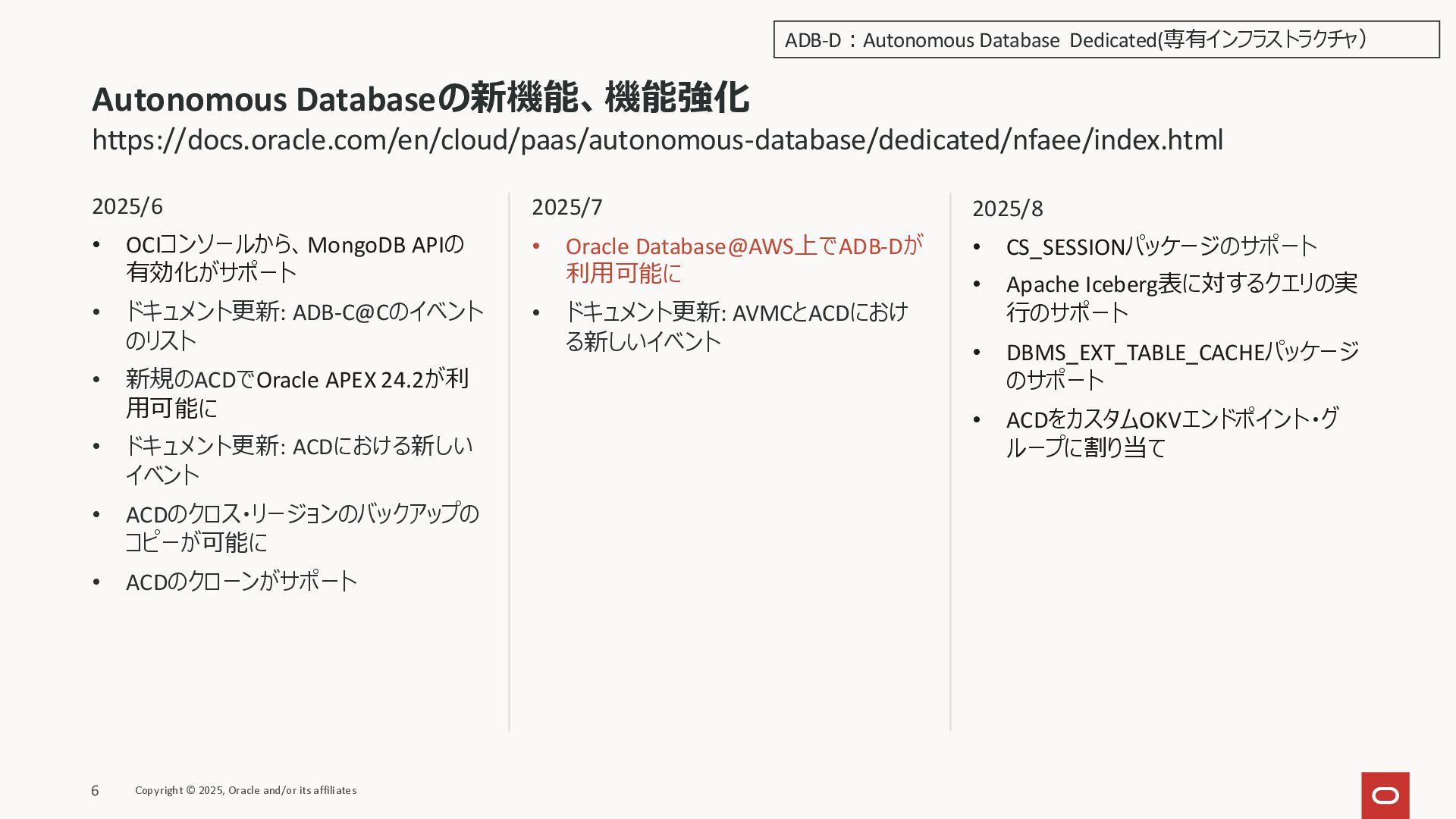The width and height of the screenshot is (1456, 819).
Task: Click the カスタムOKVエンドポイント bullet
Action: pos(1172,433)
